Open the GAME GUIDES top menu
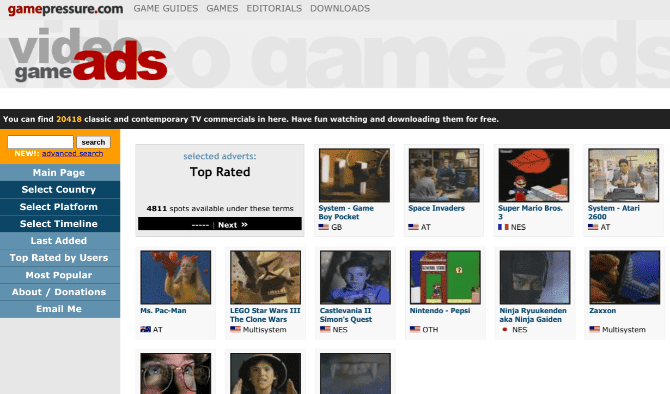 [x=166, y=9]
